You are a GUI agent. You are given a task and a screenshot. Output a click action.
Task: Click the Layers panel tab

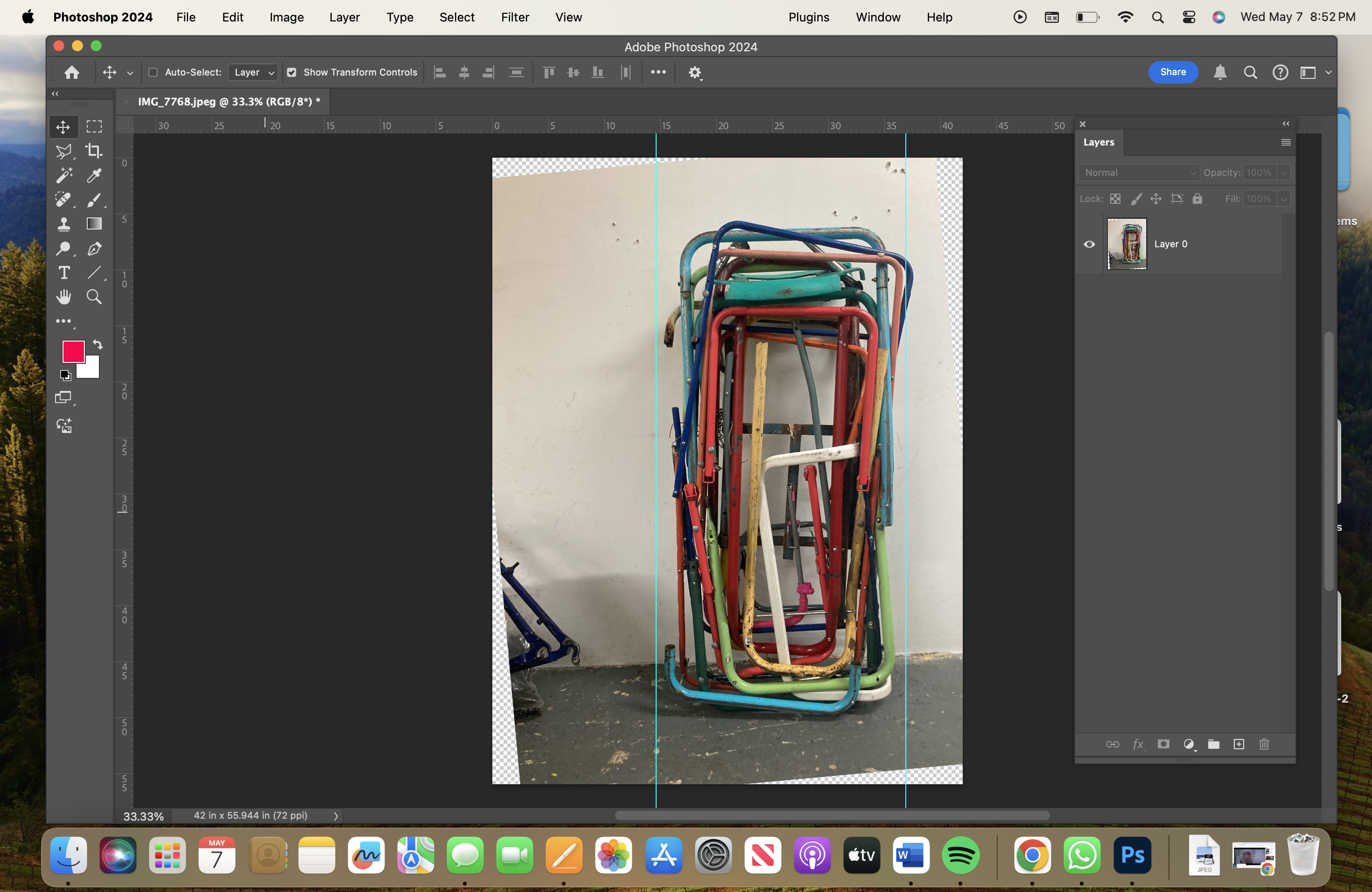[x=1098, y=142]
